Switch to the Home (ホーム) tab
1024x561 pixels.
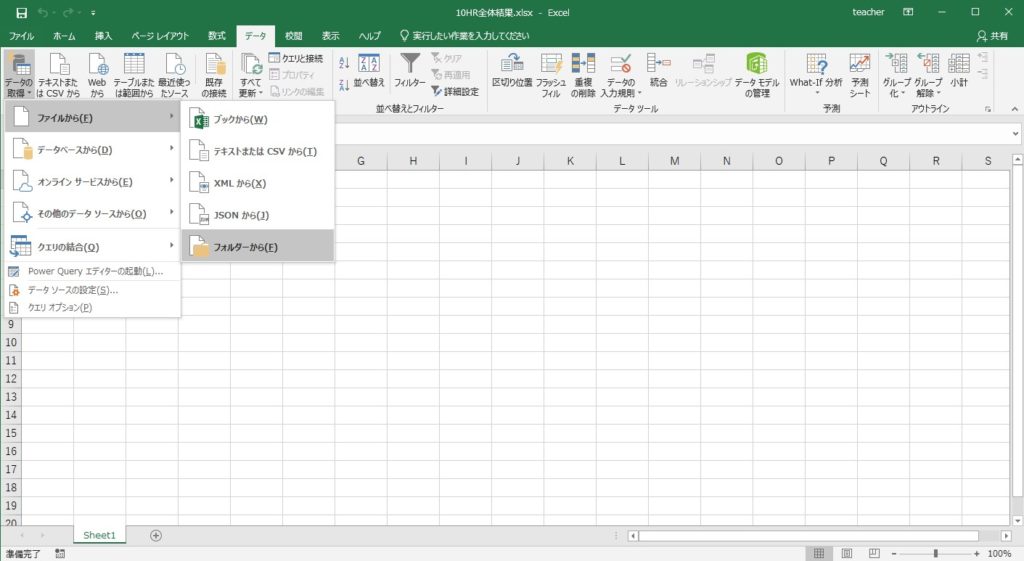coord(64,36)
